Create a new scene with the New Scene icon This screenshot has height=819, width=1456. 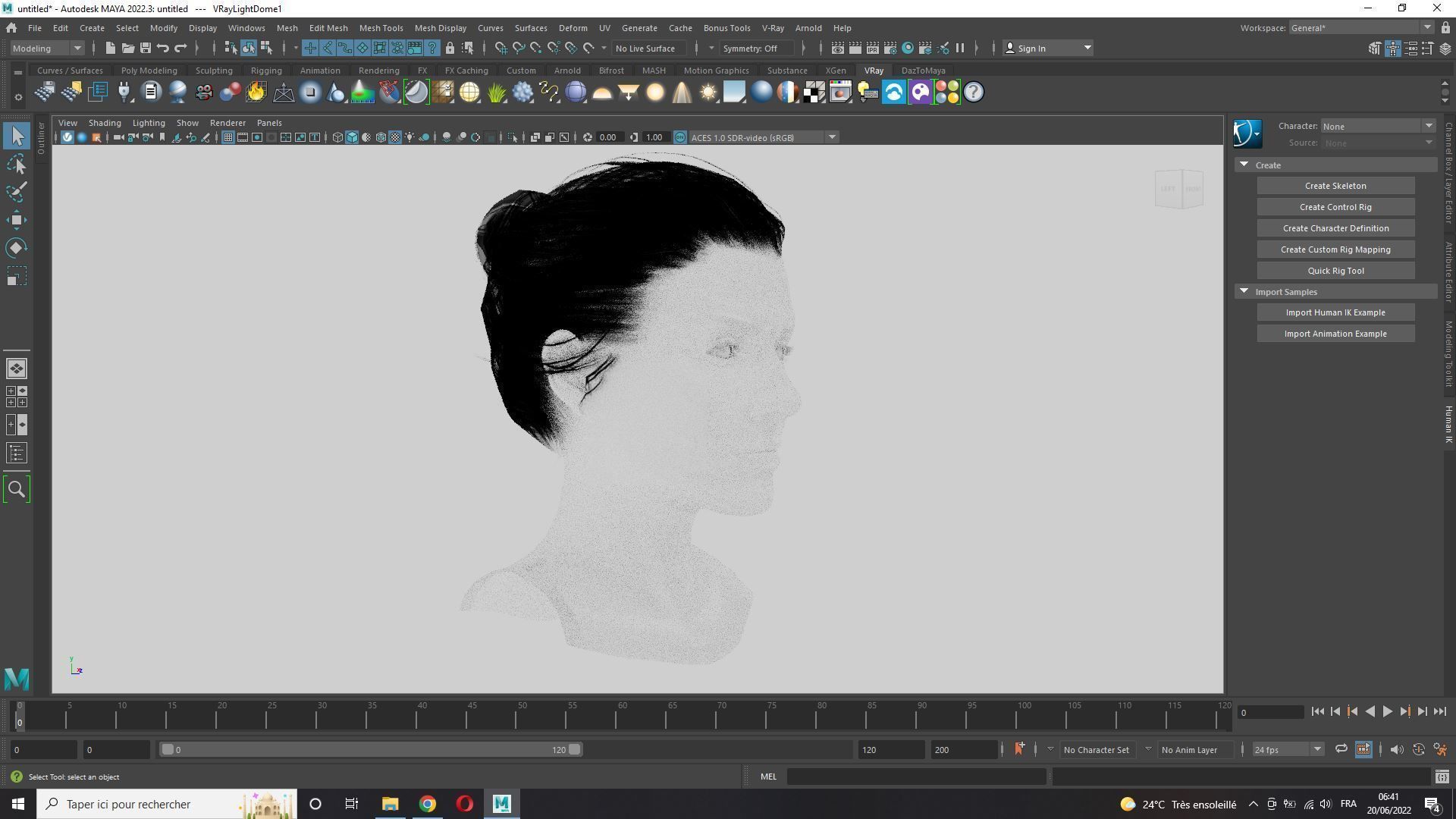pos(110,48)
